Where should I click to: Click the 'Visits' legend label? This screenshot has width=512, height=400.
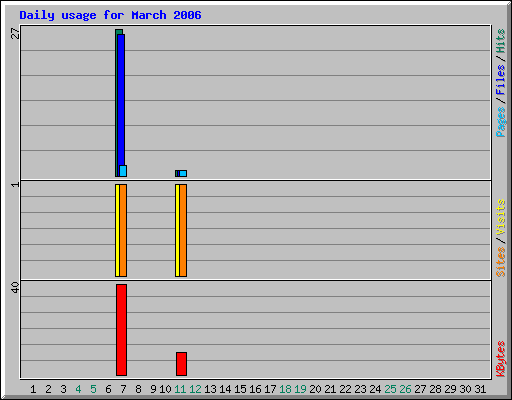tap(500, 217)
